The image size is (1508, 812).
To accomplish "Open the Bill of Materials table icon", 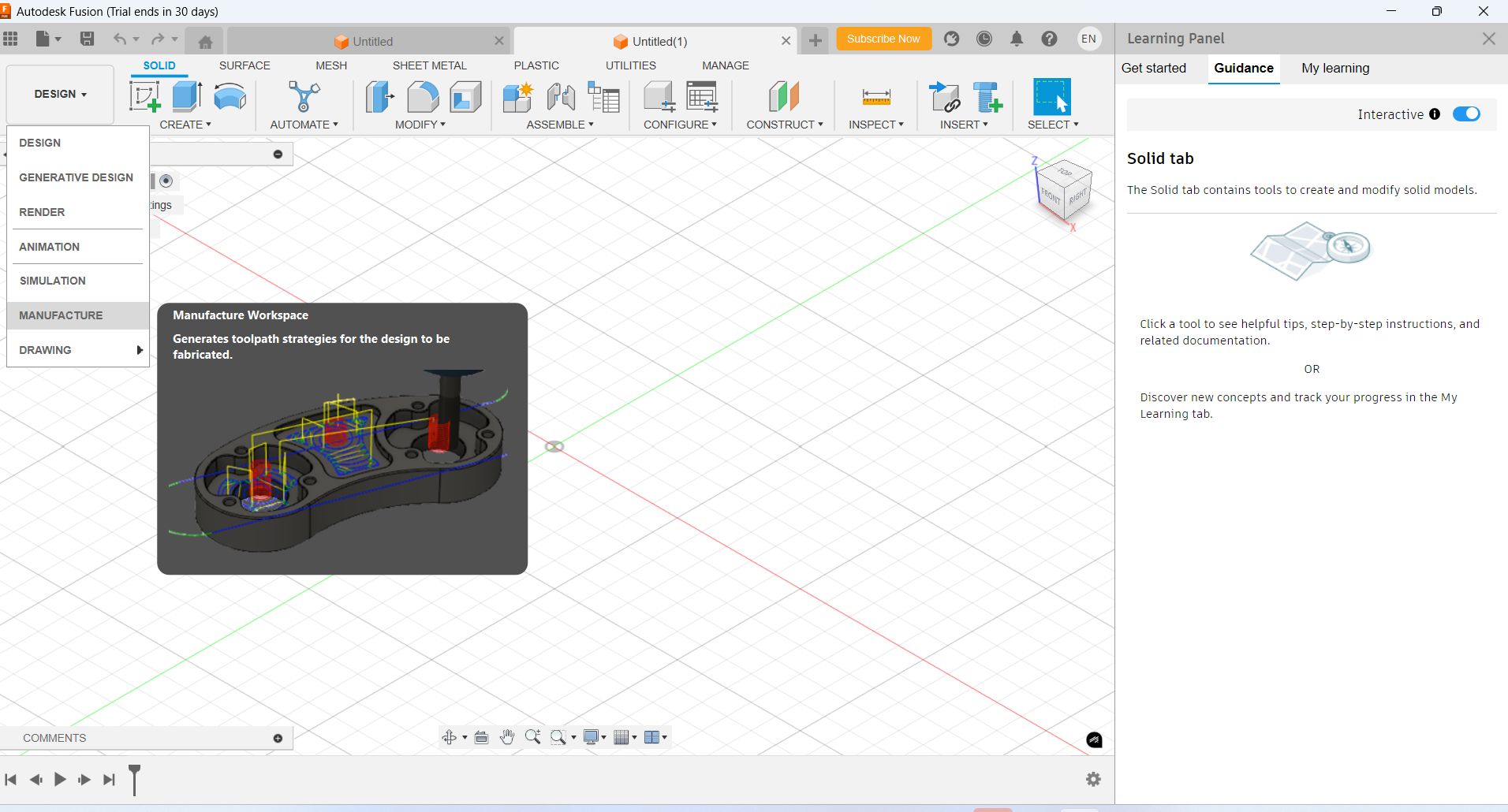I will (603, 97).
